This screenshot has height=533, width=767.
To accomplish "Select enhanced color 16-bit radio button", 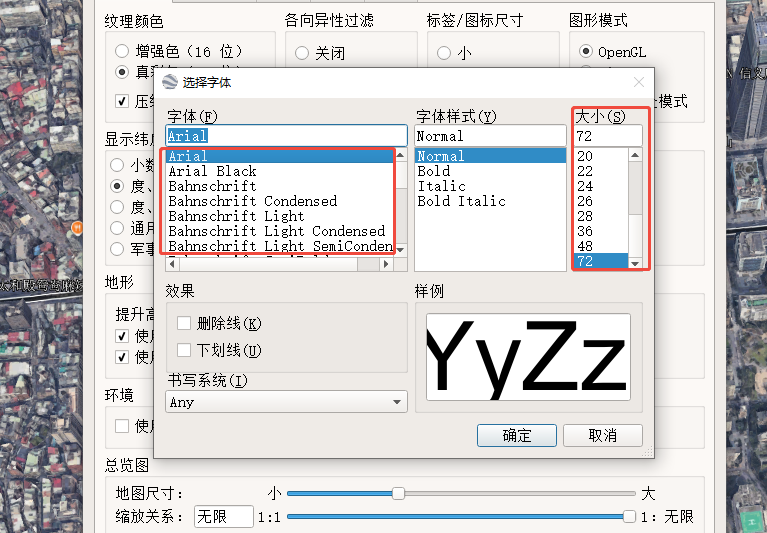I will (x=122, y=51).
